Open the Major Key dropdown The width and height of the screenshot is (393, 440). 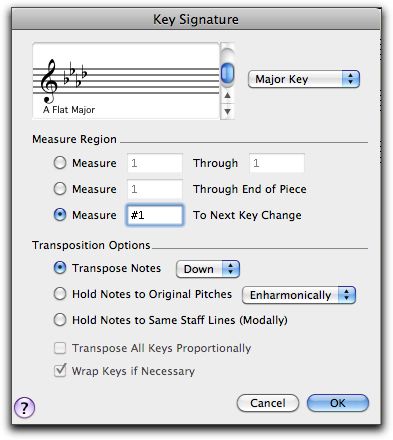tap(304, 79)
